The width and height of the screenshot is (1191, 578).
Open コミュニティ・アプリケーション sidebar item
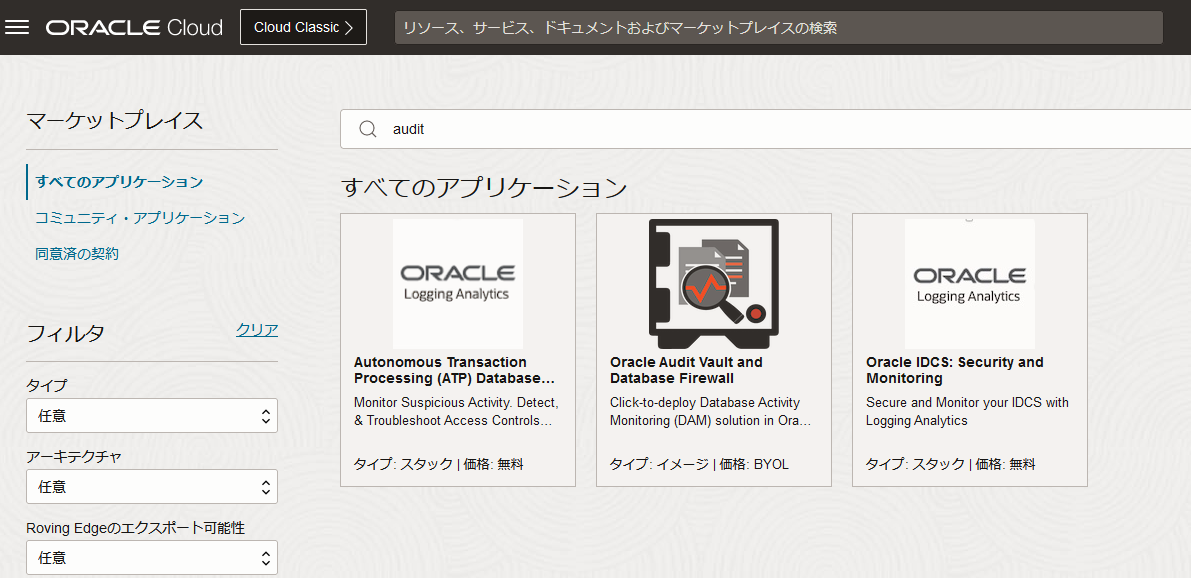click(140, 218)
